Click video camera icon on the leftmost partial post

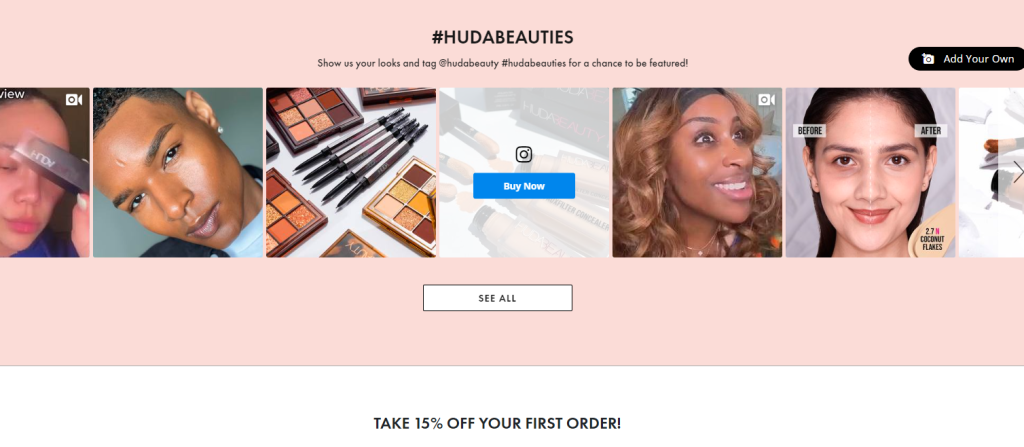[74, 99]
